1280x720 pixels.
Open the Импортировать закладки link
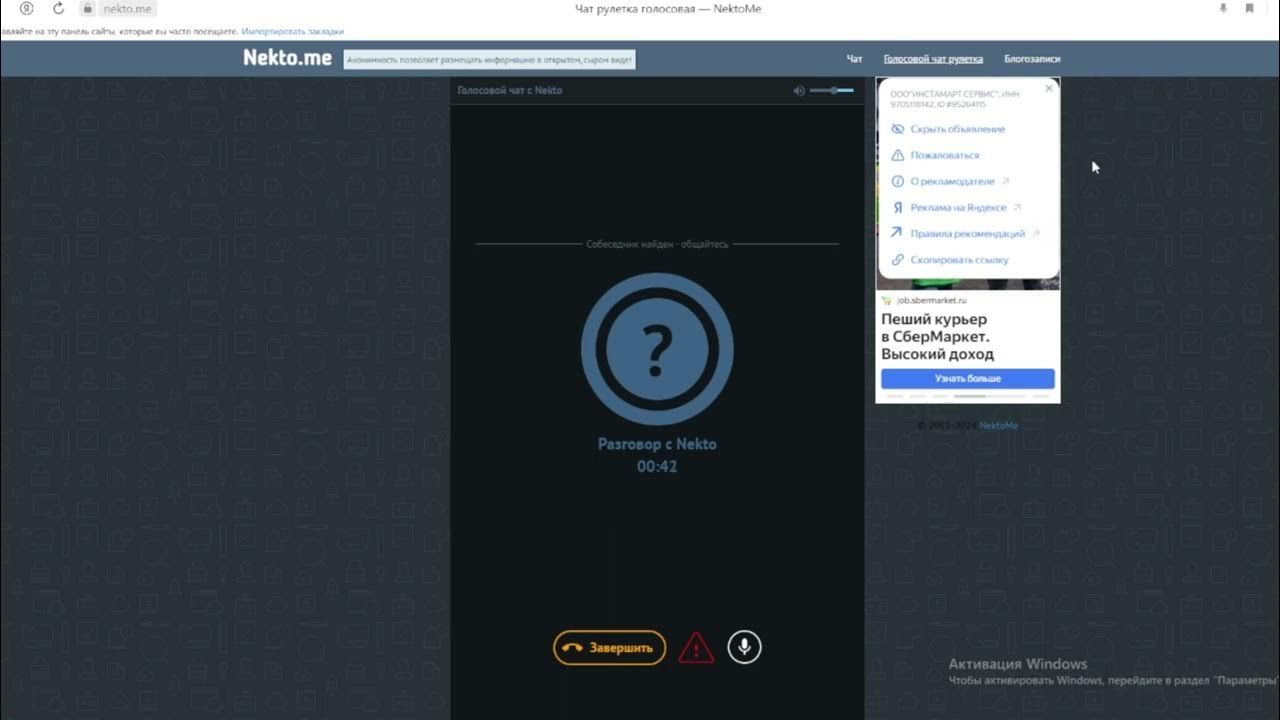(292, 32)
